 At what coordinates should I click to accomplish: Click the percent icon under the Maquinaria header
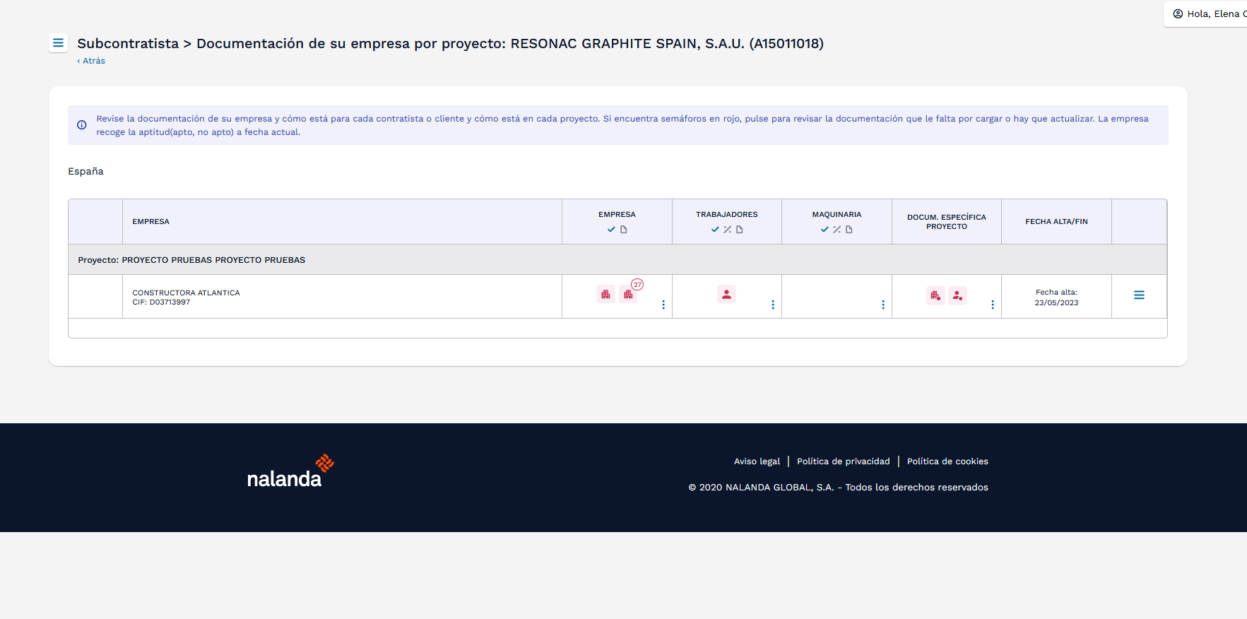coord(837,230)
